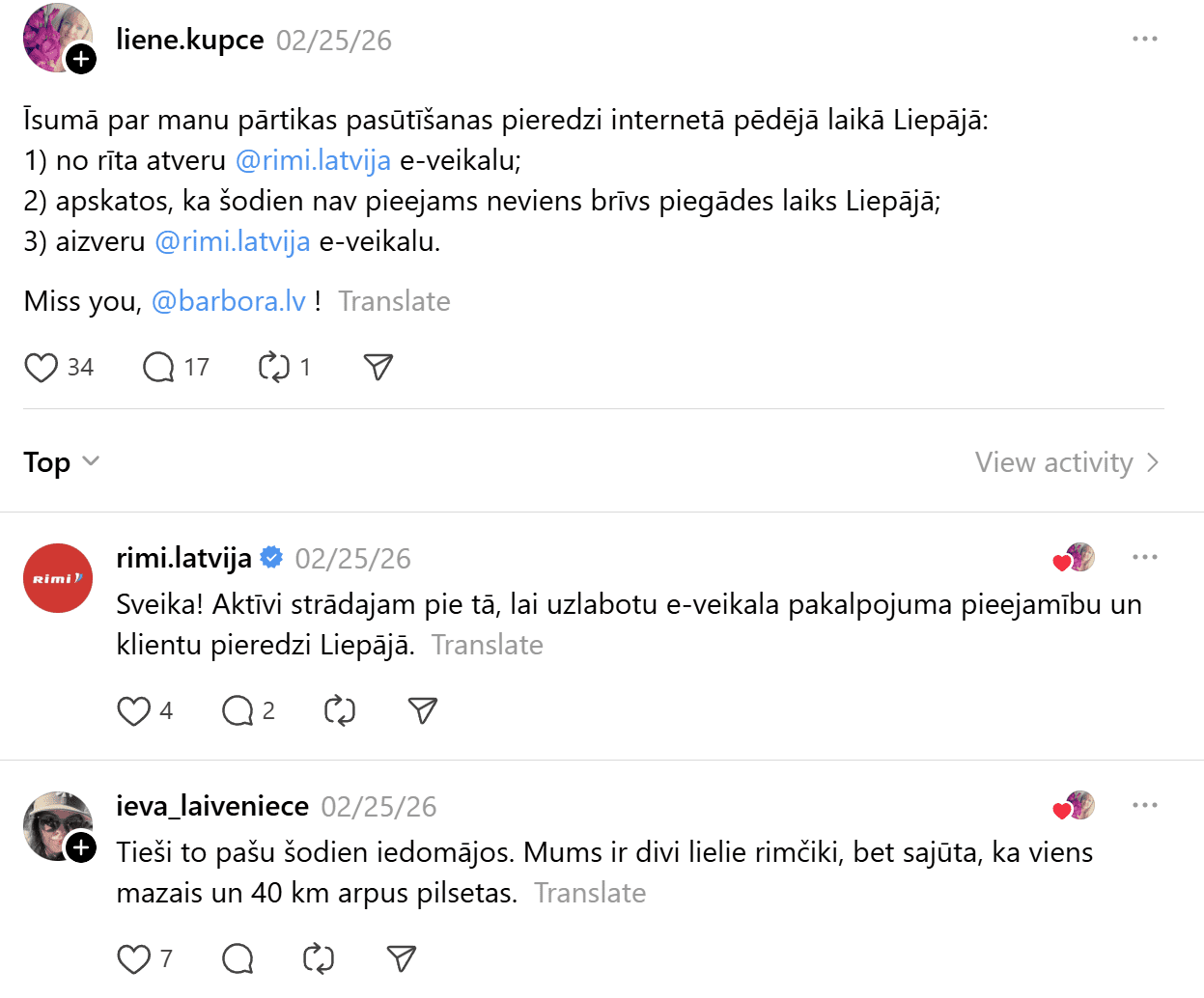Open the @barbora.lv mention link
Screen dimensions: 1204x998
[x=229, y=301]
